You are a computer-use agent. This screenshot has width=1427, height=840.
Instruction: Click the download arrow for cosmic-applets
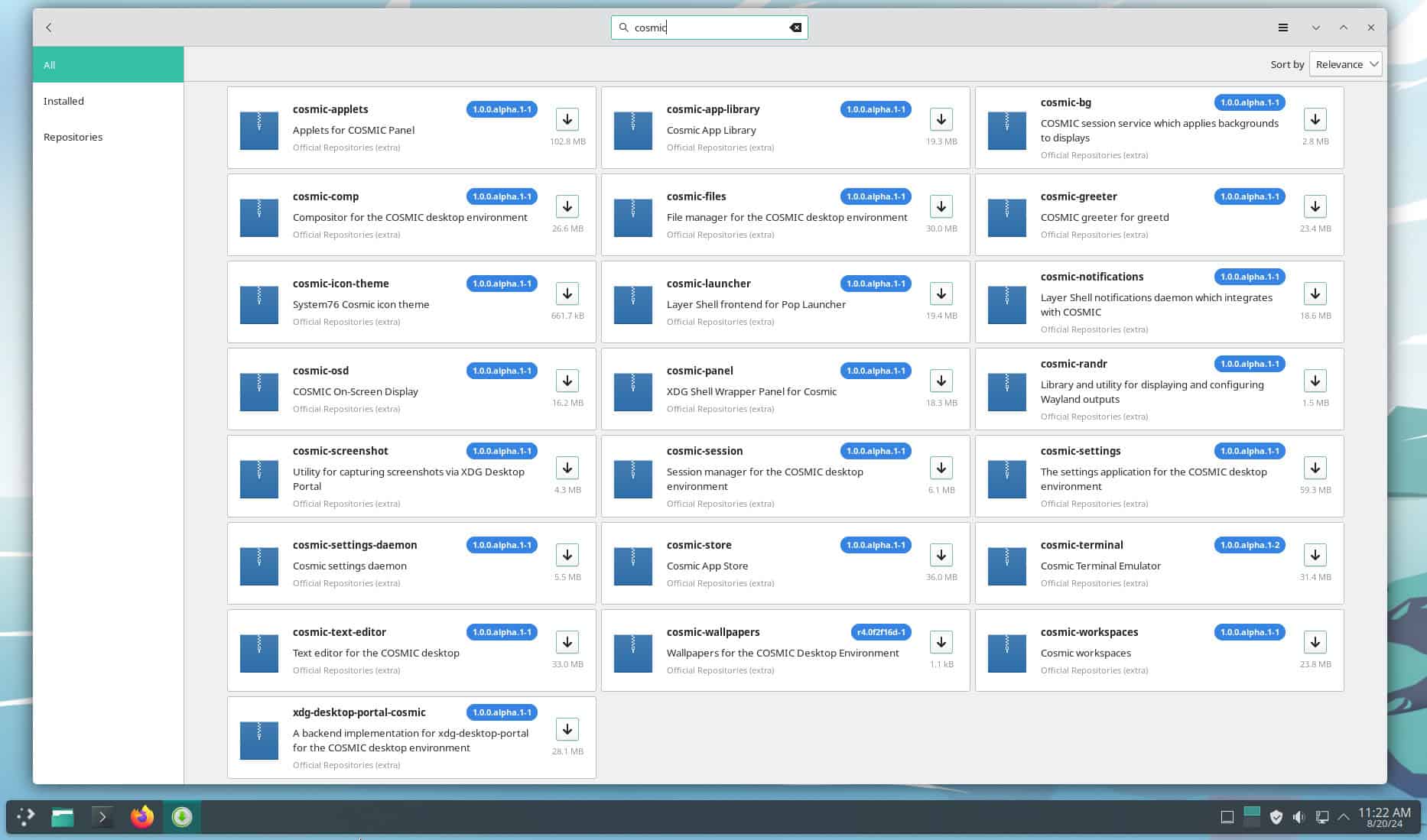pyautogui.click(x=567, y=119)
